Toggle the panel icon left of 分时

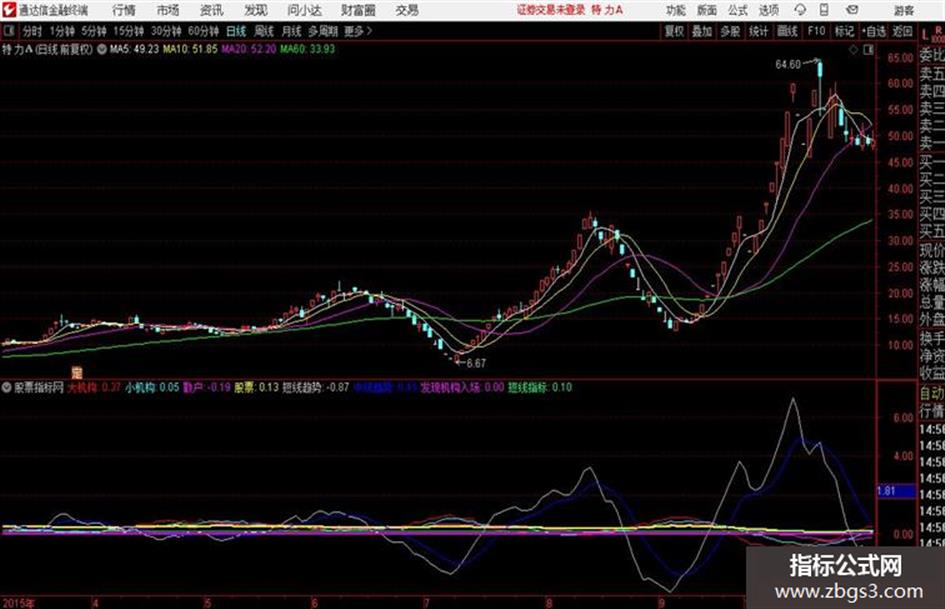8,31
